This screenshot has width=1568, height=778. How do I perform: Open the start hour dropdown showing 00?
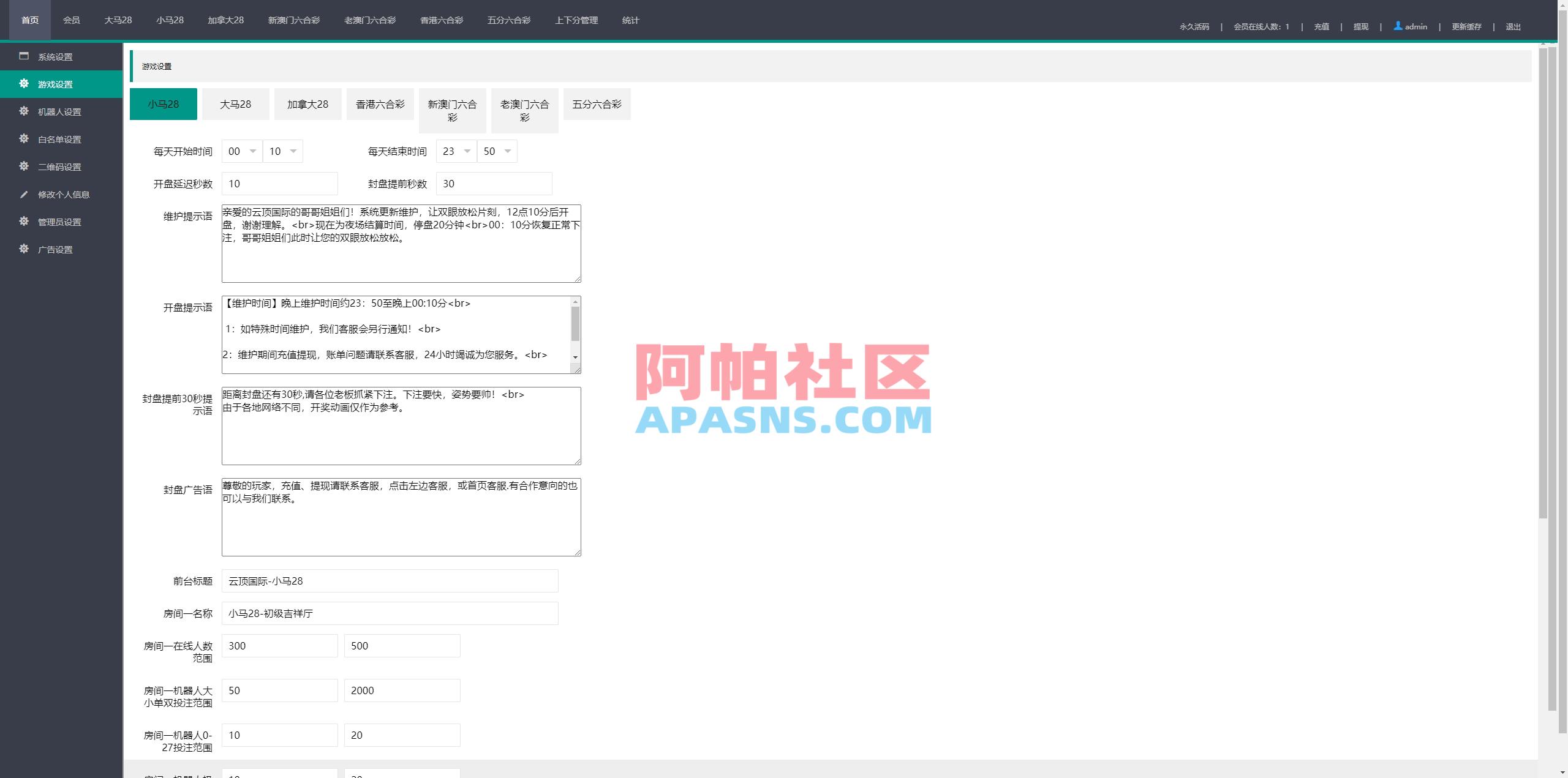(x=242, y=151)
